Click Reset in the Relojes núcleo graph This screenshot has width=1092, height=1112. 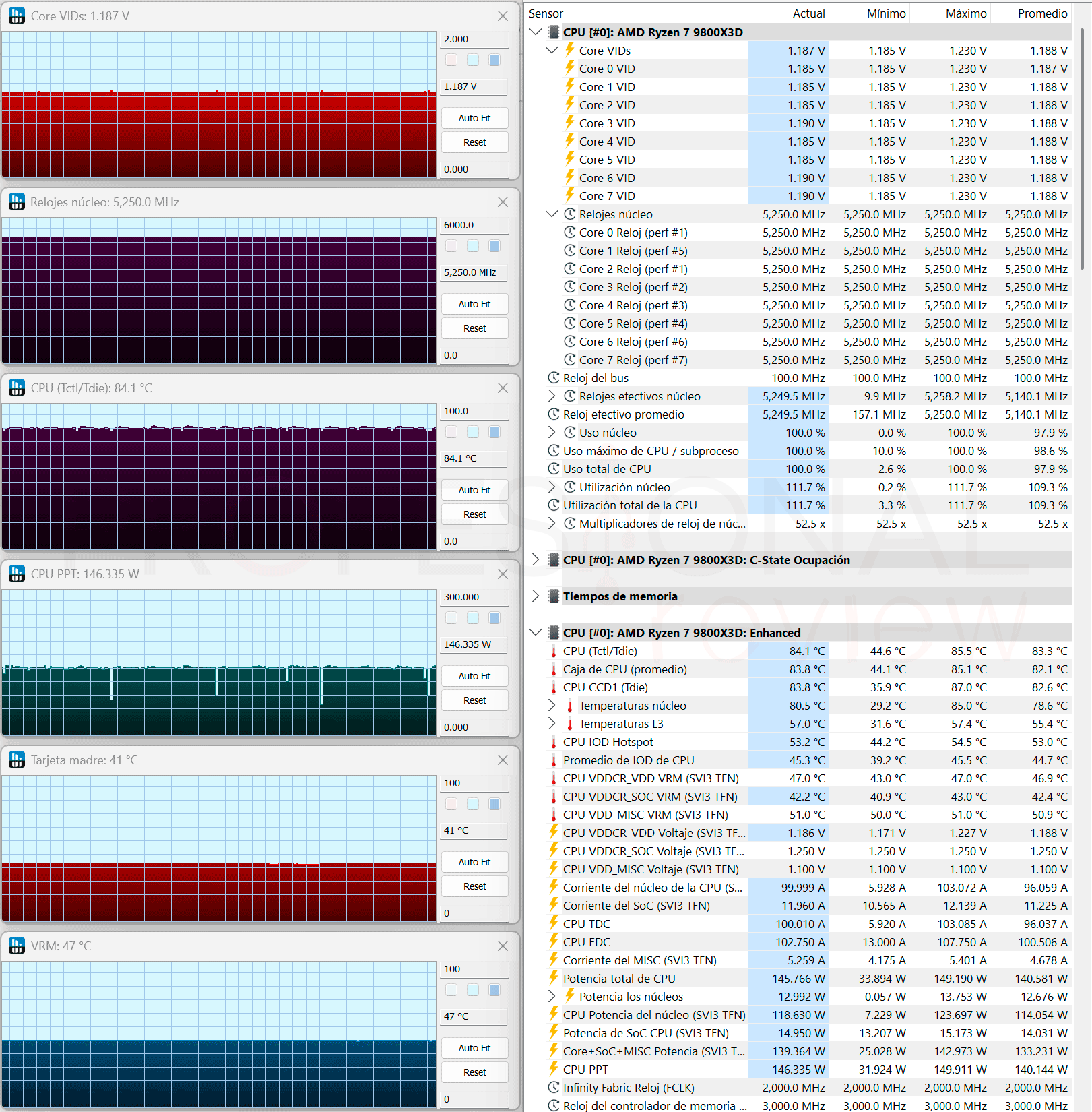[x=474, y=328]
